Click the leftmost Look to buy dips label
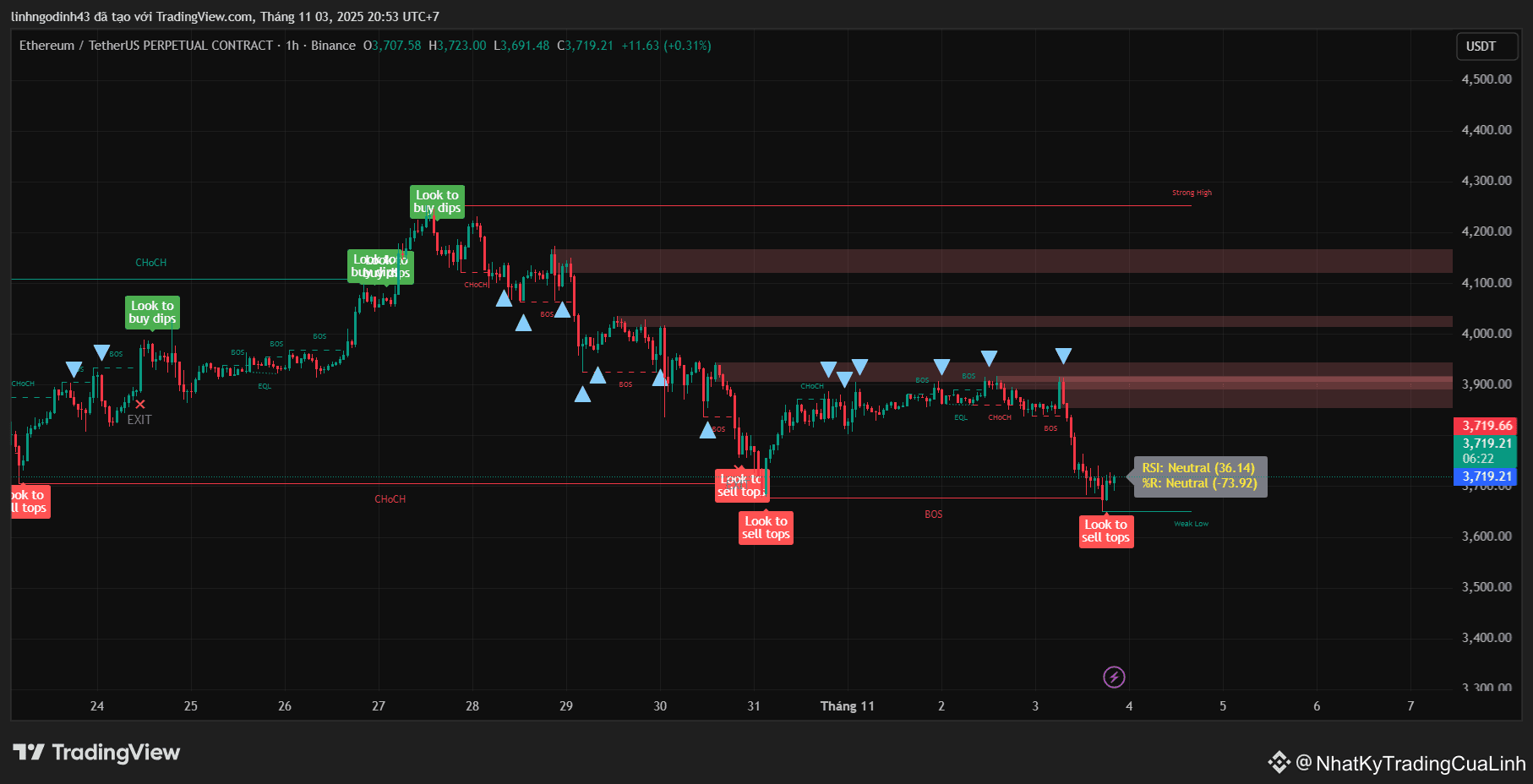The width and height of the screenshot is (1533, 784). click(x=152, y=313)
